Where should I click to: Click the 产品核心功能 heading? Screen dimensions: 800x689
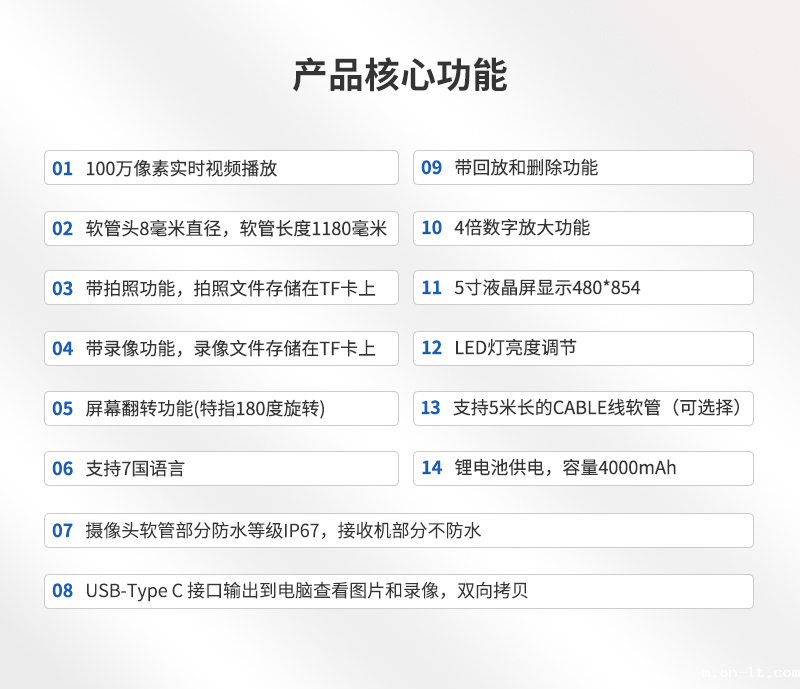point(400,76)
